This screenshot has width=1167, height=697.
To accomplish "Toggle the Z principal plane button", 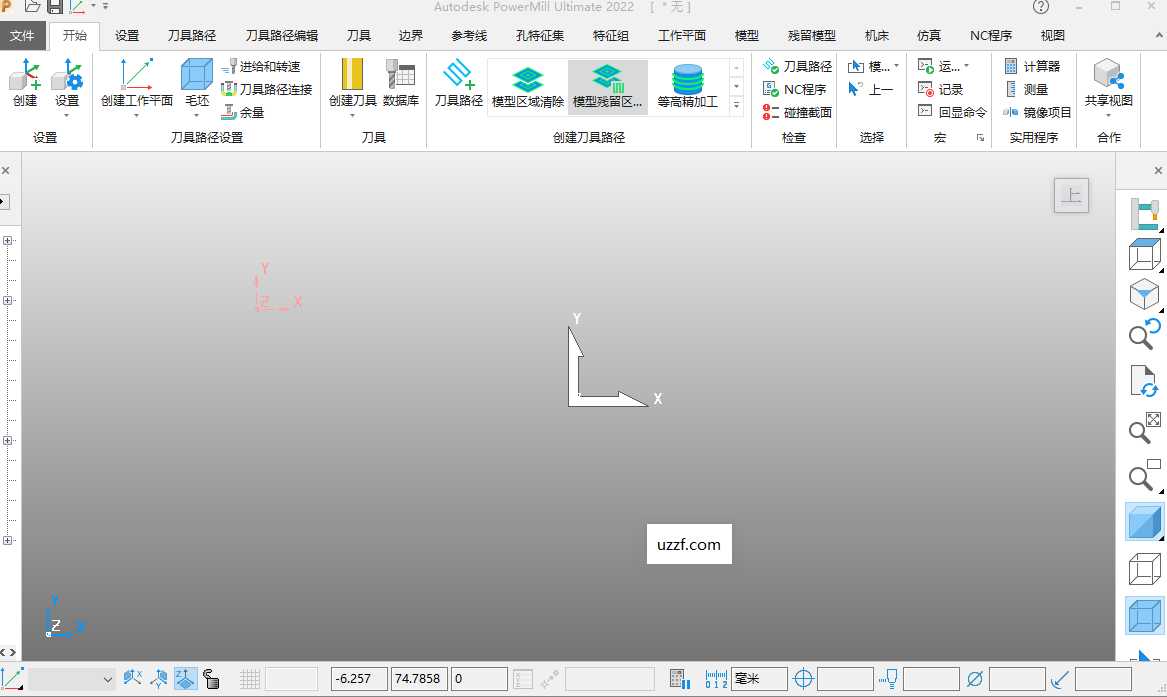I will point(185,680).
